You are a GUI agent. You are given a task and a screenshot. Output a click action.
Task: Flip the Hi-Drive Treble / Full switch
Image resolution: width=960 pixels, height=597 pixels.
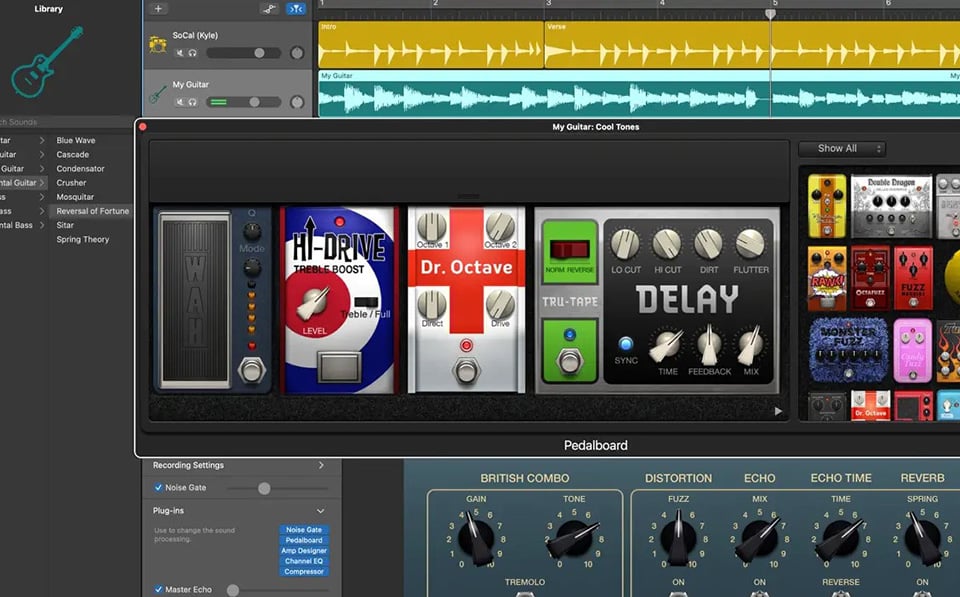tap(366, 302)
